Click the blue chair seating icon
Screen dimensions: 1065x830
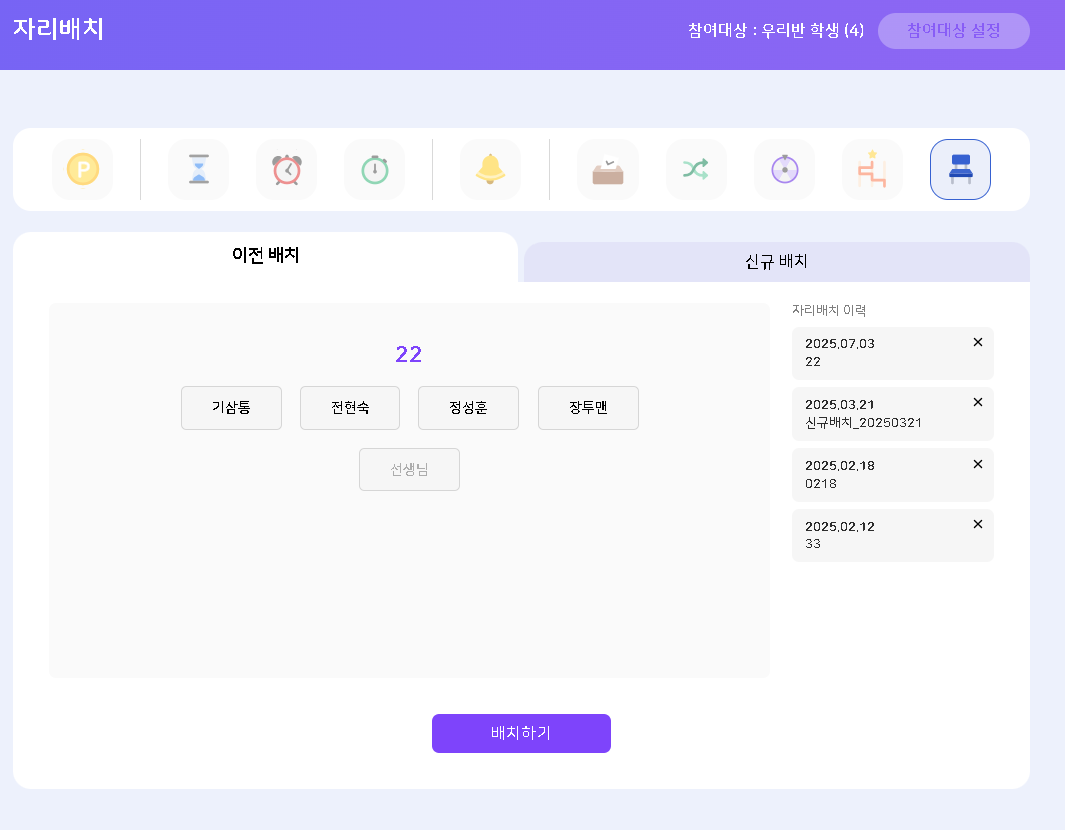click(960, 170)
